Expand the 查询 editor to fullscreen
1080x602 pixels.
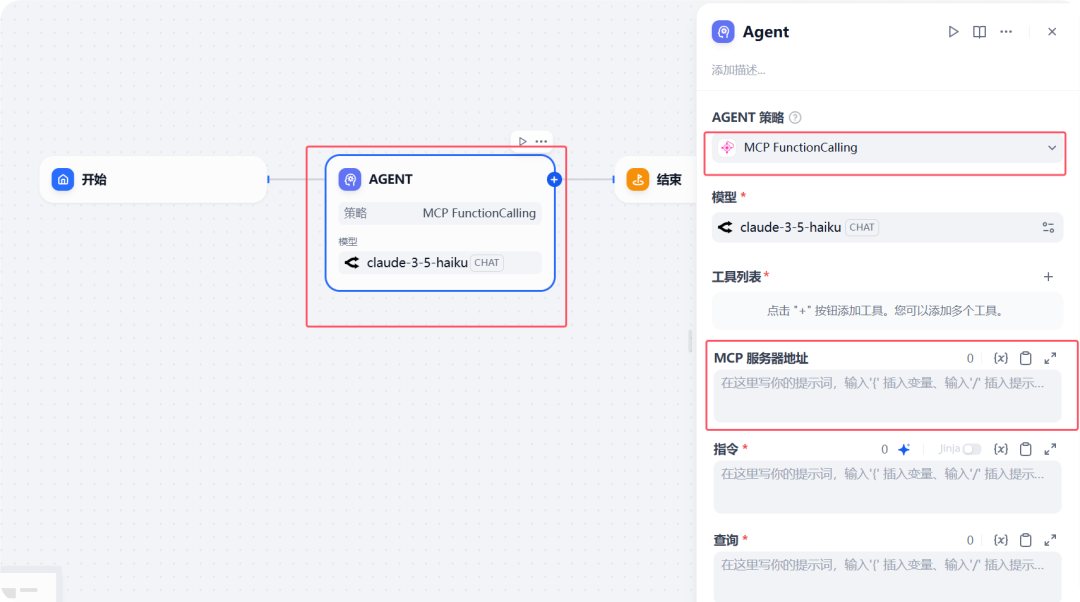coord(1050,540)
